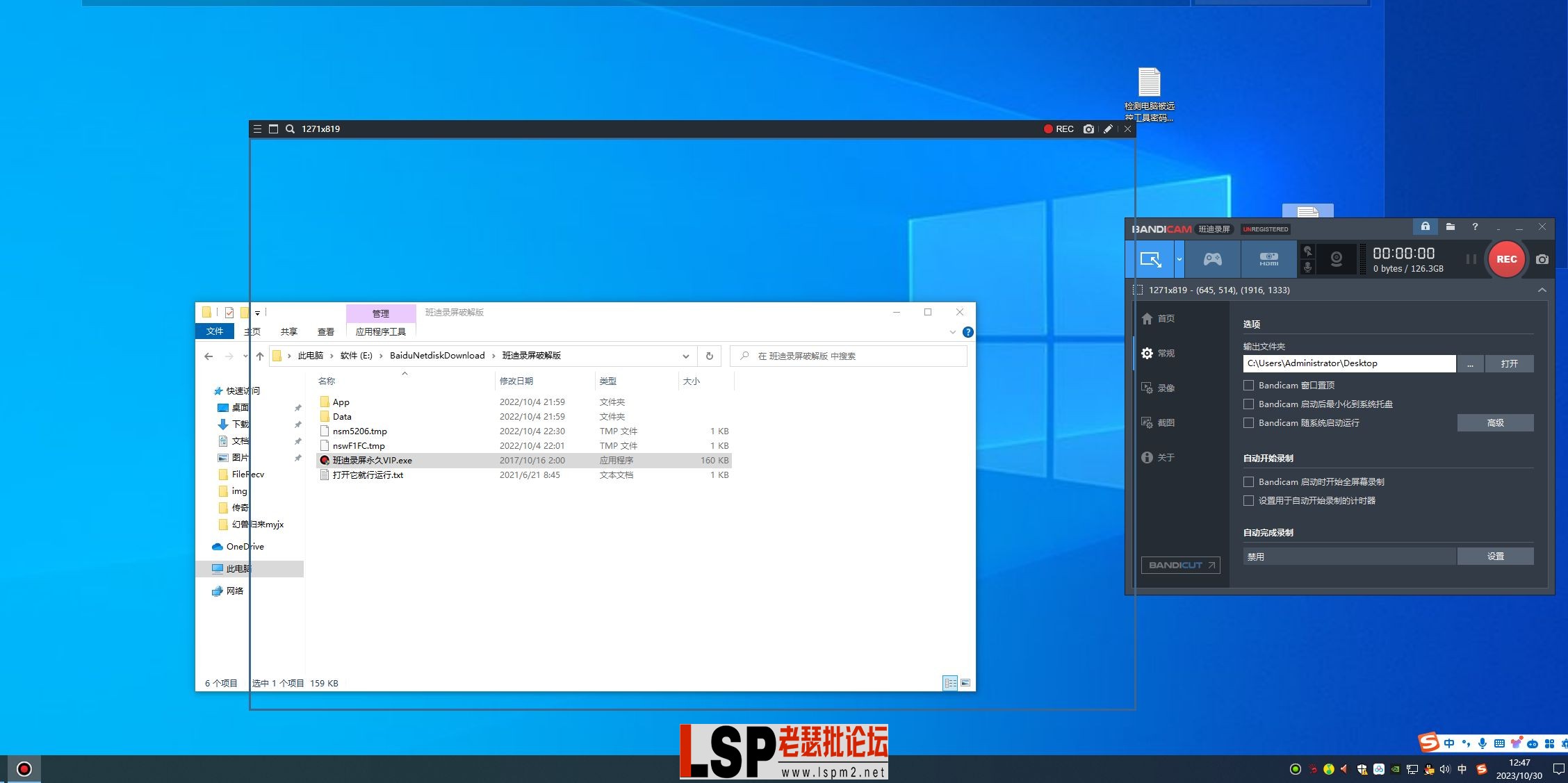Go back in File Explorer
The height and width of the screenshot is (783, 1568).
209,356
